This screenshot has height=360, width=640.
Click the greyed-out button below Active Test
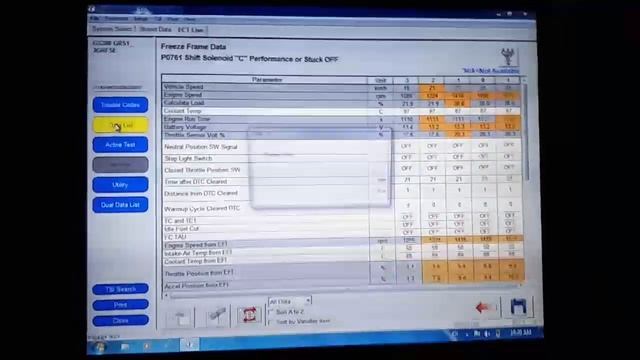(120, 165)
